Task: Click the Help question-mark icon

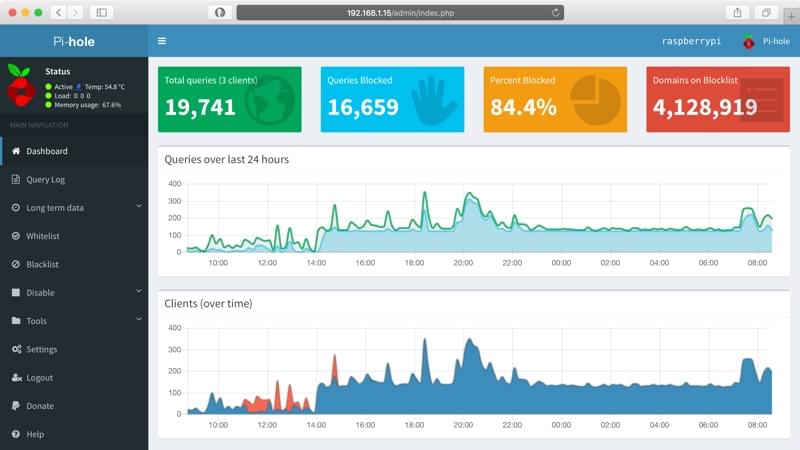Action: click(16, 434)
